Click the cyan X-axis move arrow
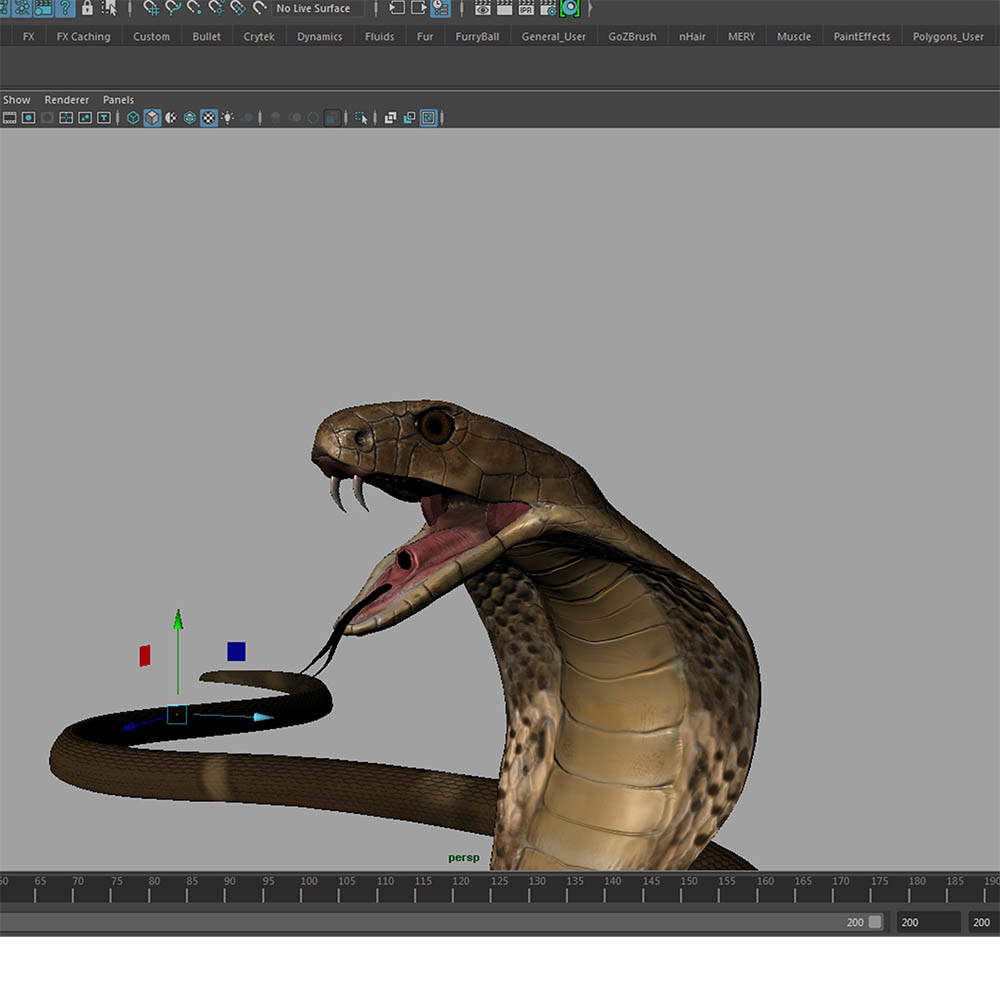Viewport: 1000px width, 1000px height. pyautogui.click(x=263, y=717)
